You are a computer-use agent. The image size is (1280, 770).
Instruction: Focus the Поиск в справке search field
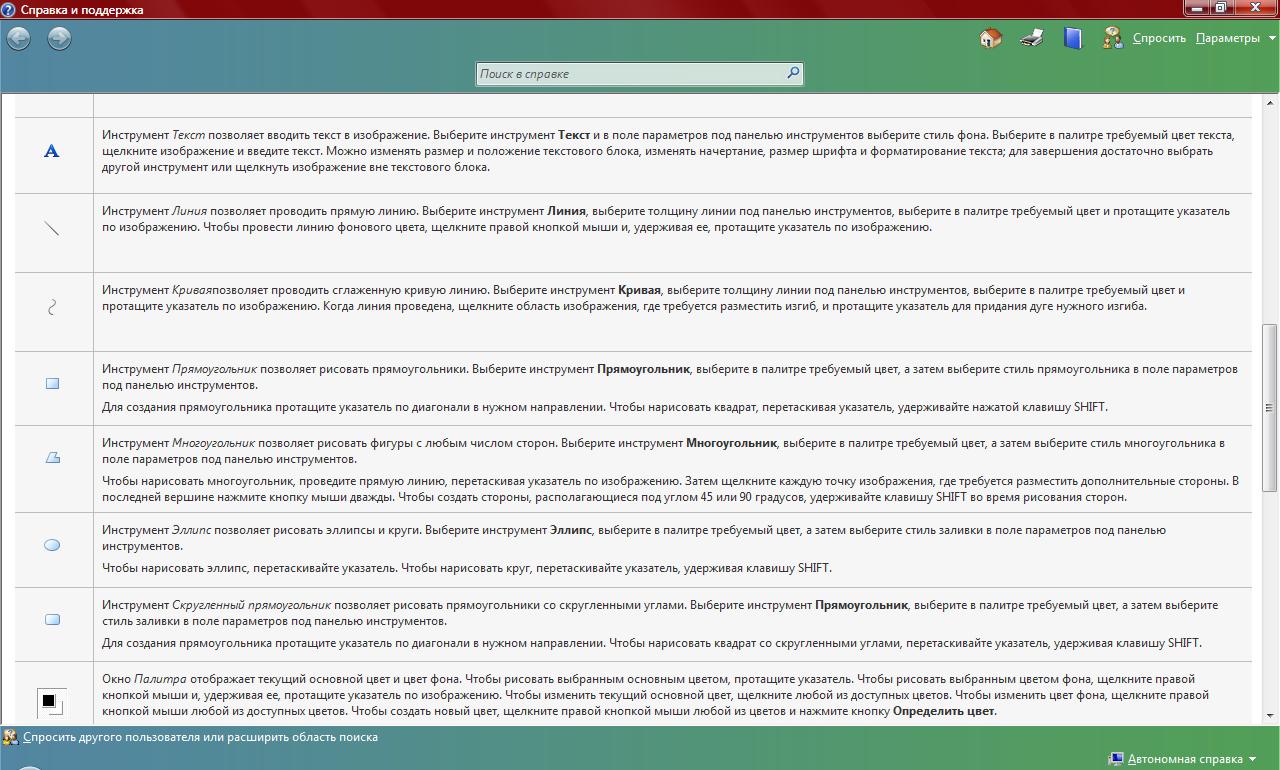(630, 74)
